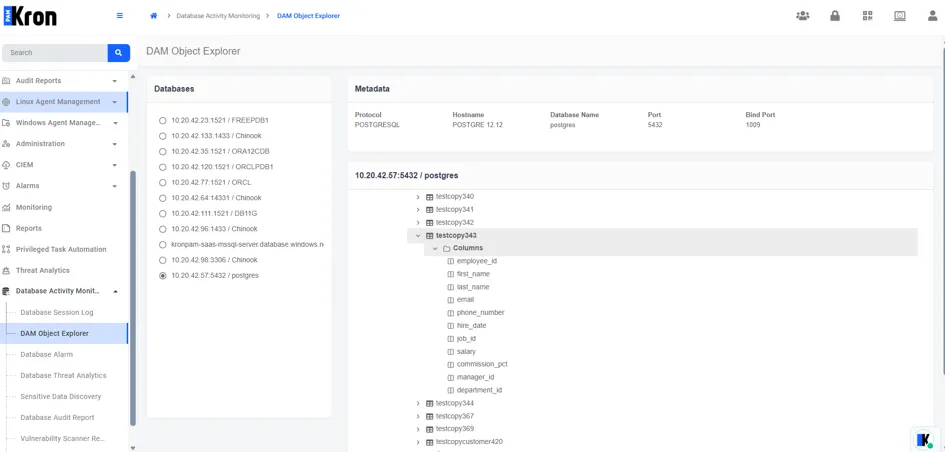The height and width of the screenshot is (452, 945).
Task: Click the table icon beside testcopy340
Action: point(430,196)
